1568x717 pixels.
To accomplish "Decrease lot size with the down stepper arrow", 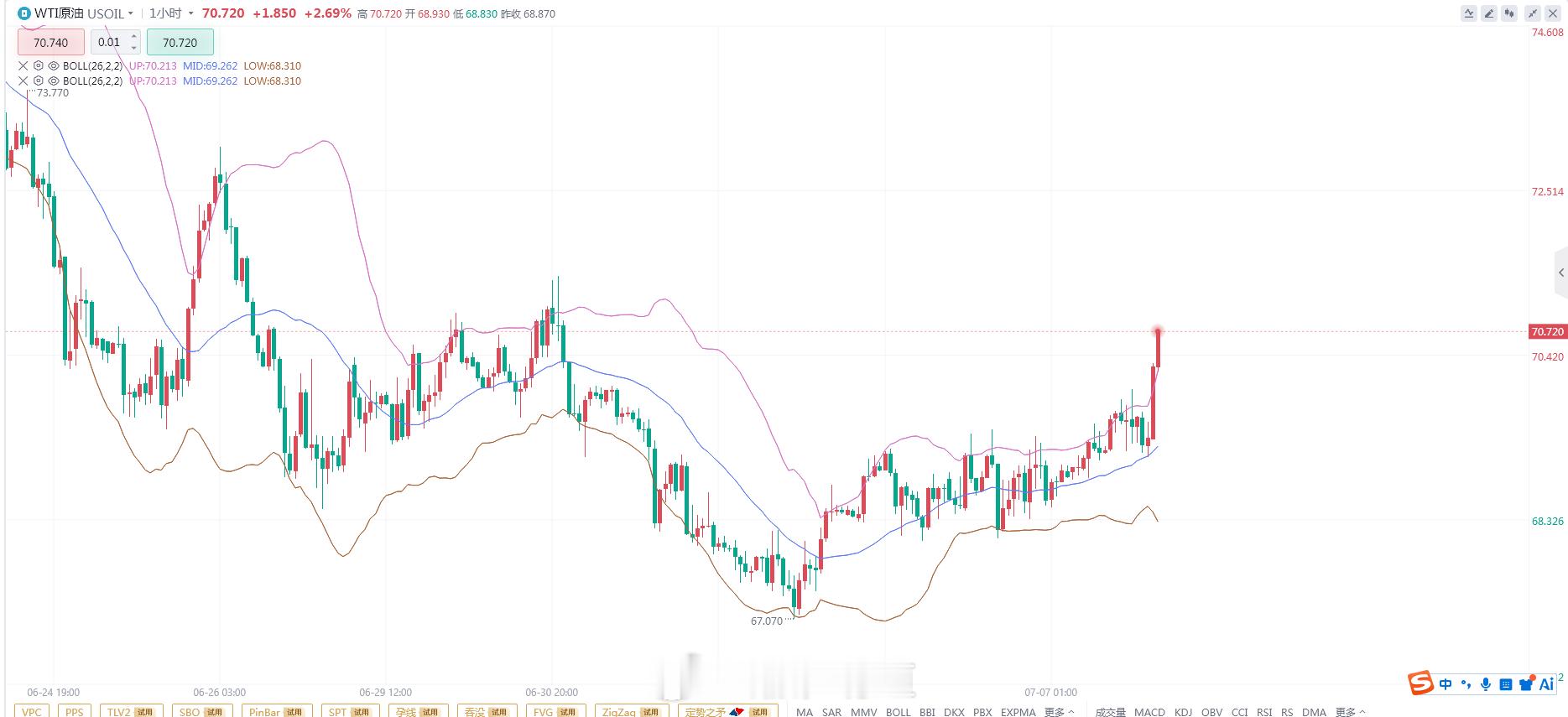I will click(134, 48).
